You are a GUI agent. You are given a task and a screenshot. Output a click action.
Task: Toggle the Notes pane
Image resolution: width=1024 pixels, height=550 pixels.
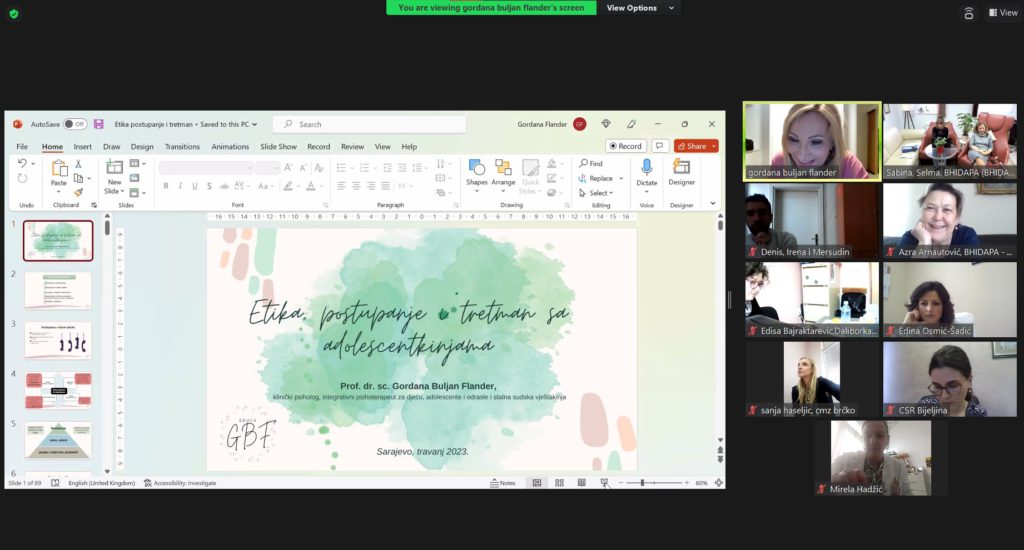[503, 483]
